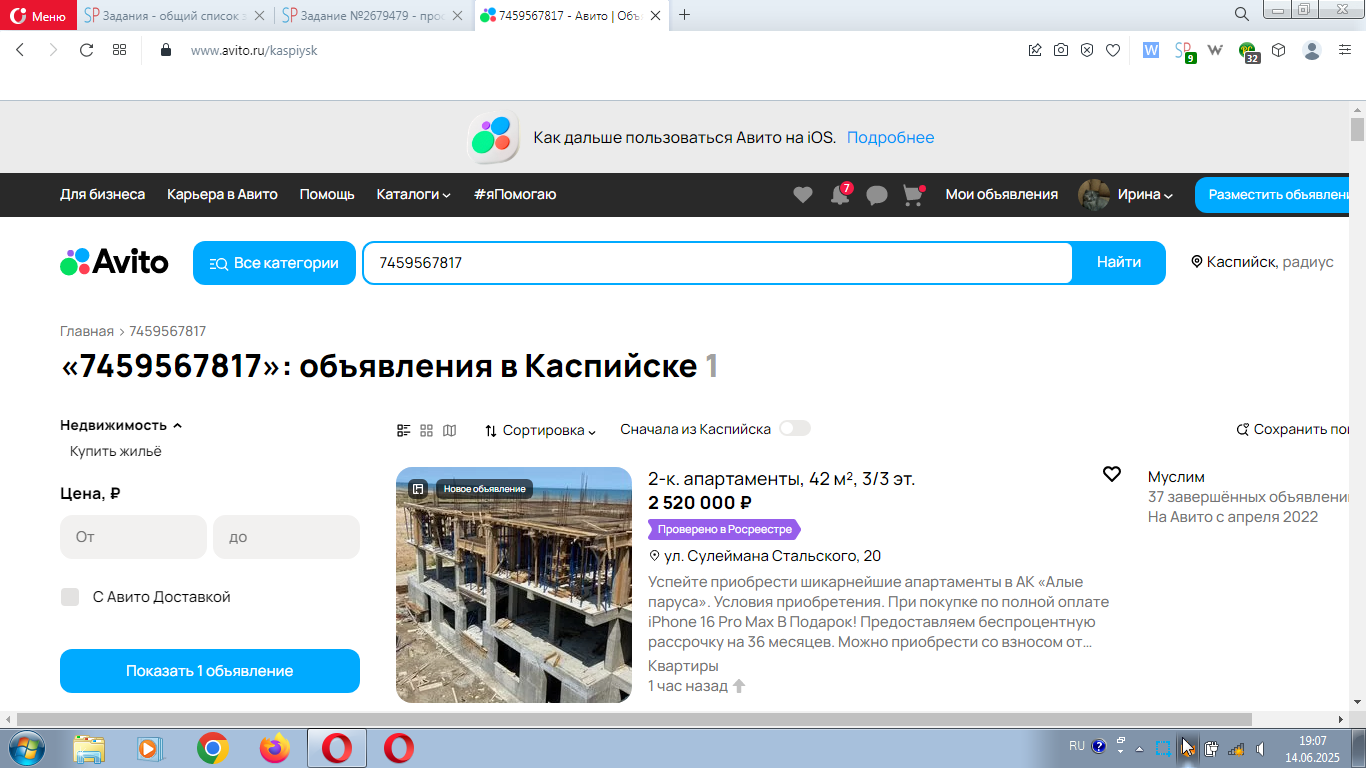The height and width of the screenshot is (768, 1366).
Task: Open messages chat bubble icon
Action: coord(877,195)
